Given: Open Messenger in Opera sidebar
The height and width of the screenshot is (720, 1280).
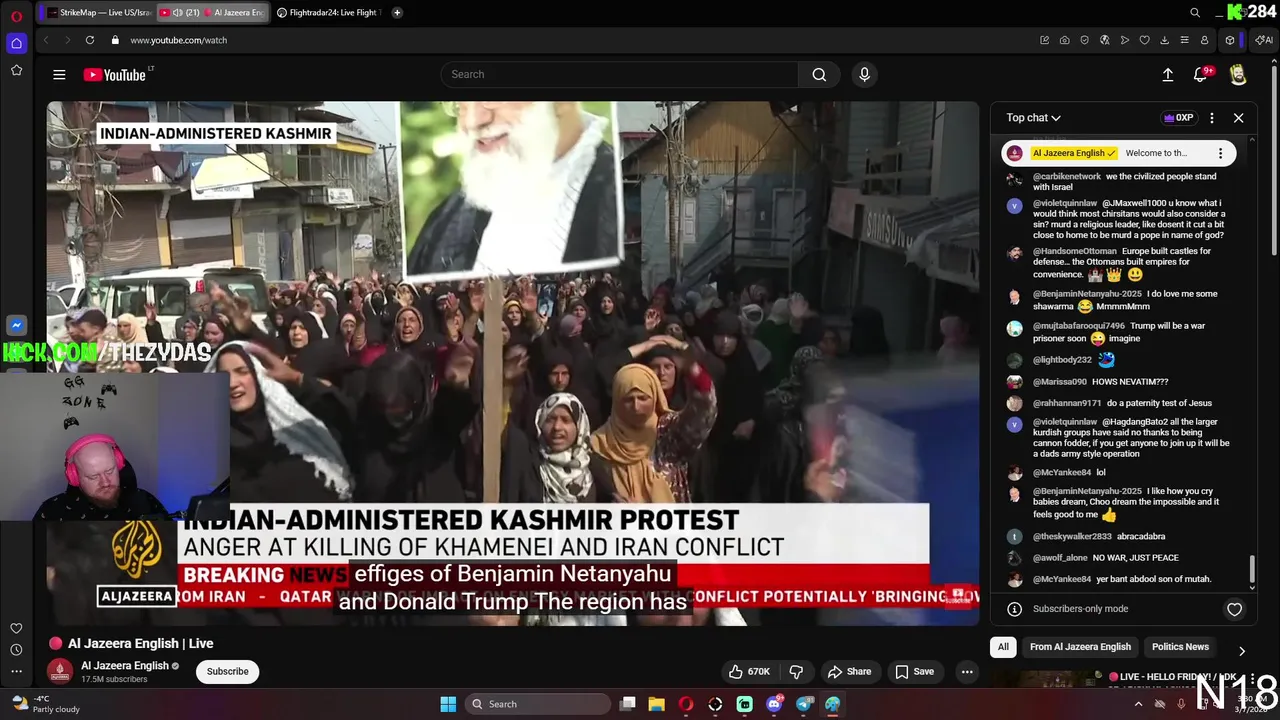Looking at the screenshot, I should (x=16, y=325).
